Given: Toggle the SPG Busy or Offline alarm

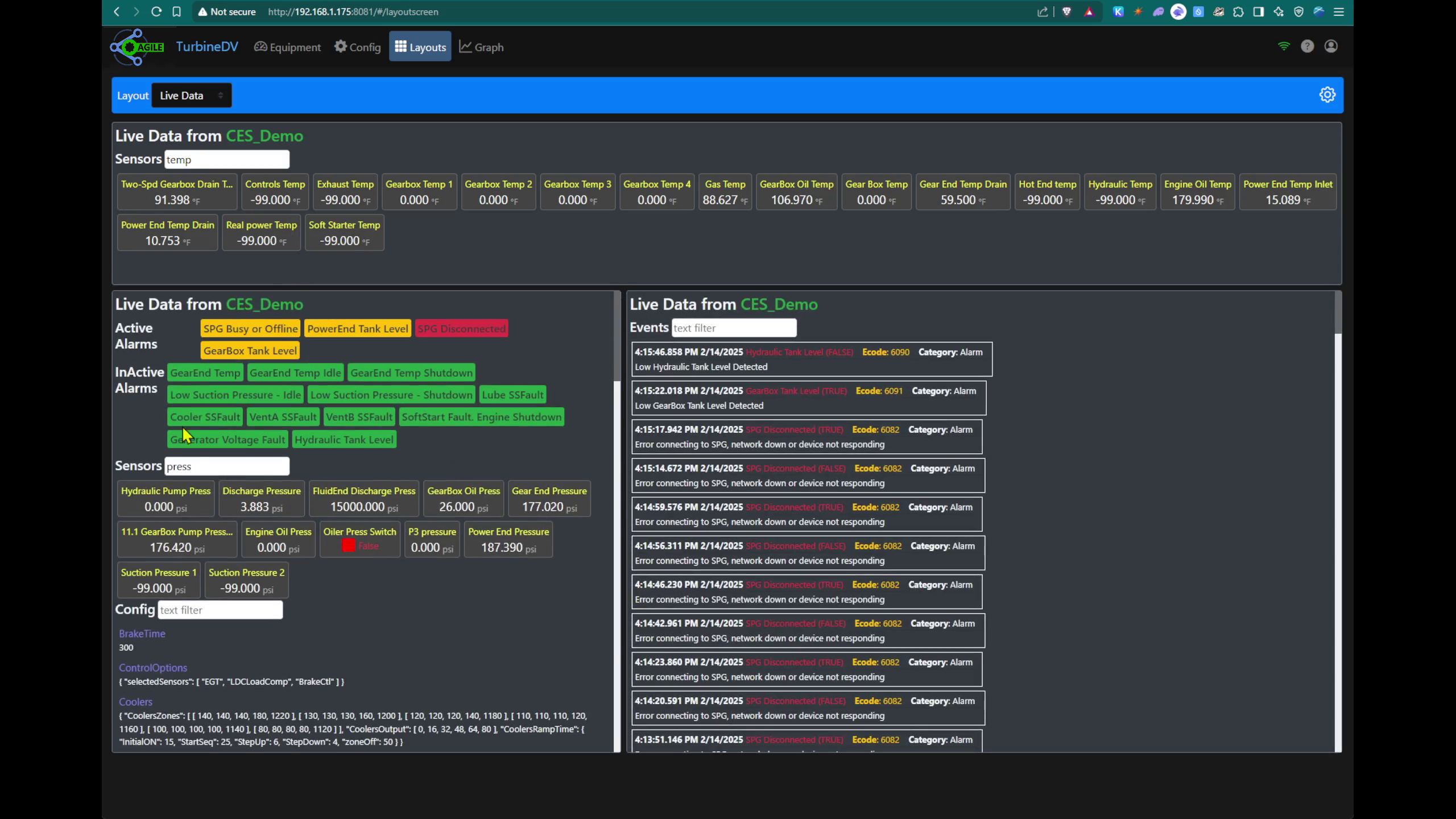Looking at the screenshot, I should coord(250,328).
